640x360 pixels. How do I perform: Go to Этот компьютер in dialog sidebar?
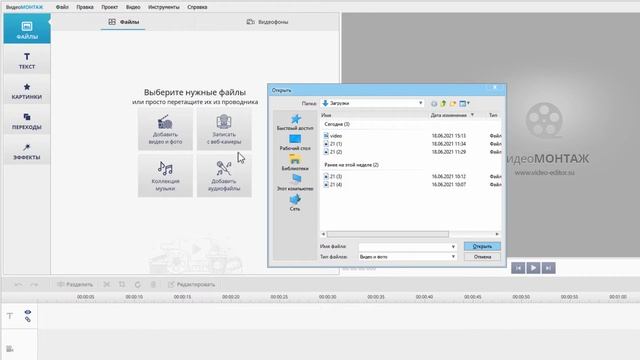coord(295,182)
